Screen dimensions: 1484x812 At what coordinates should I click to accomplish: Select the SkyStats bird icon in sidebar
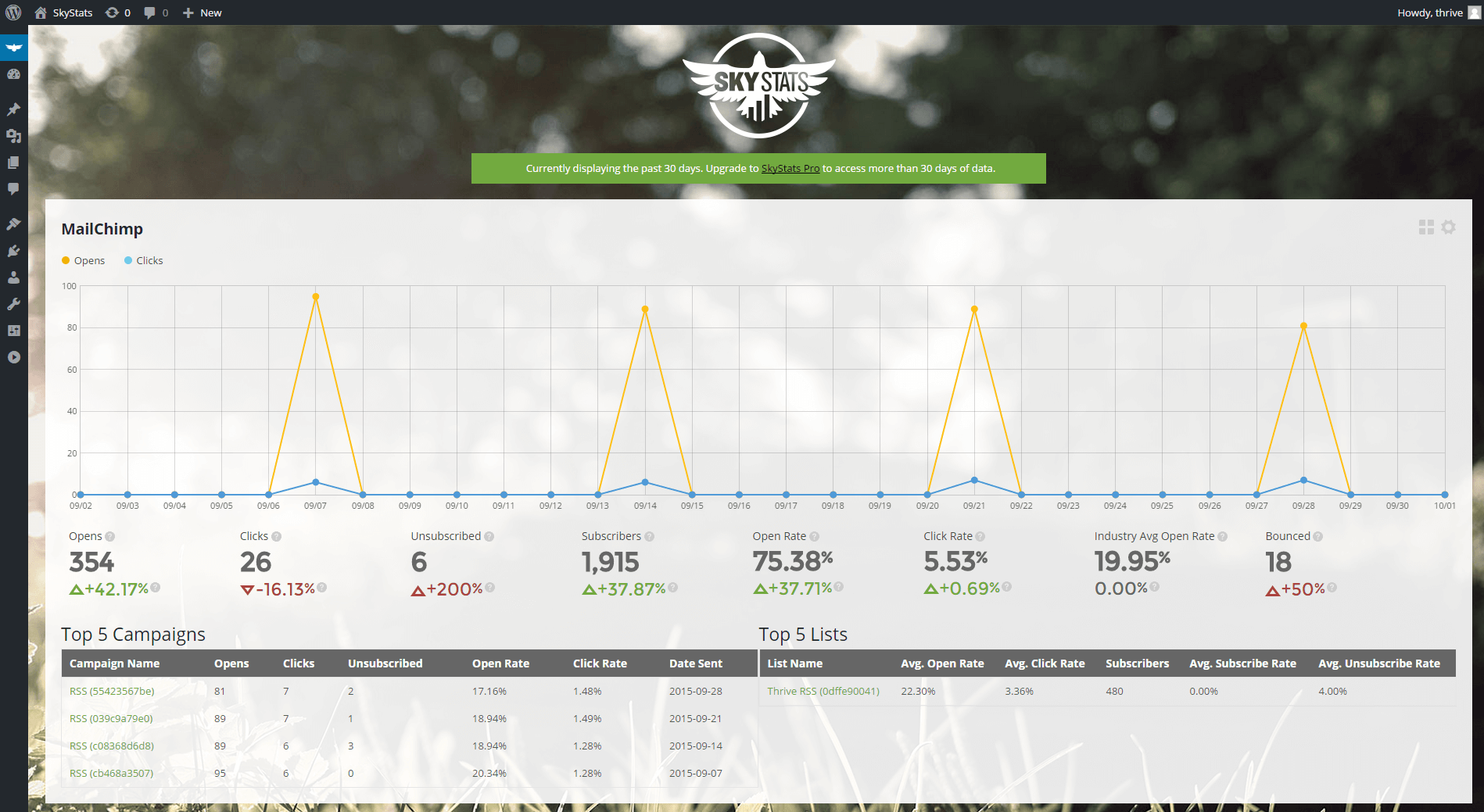[x=13, y=48]
